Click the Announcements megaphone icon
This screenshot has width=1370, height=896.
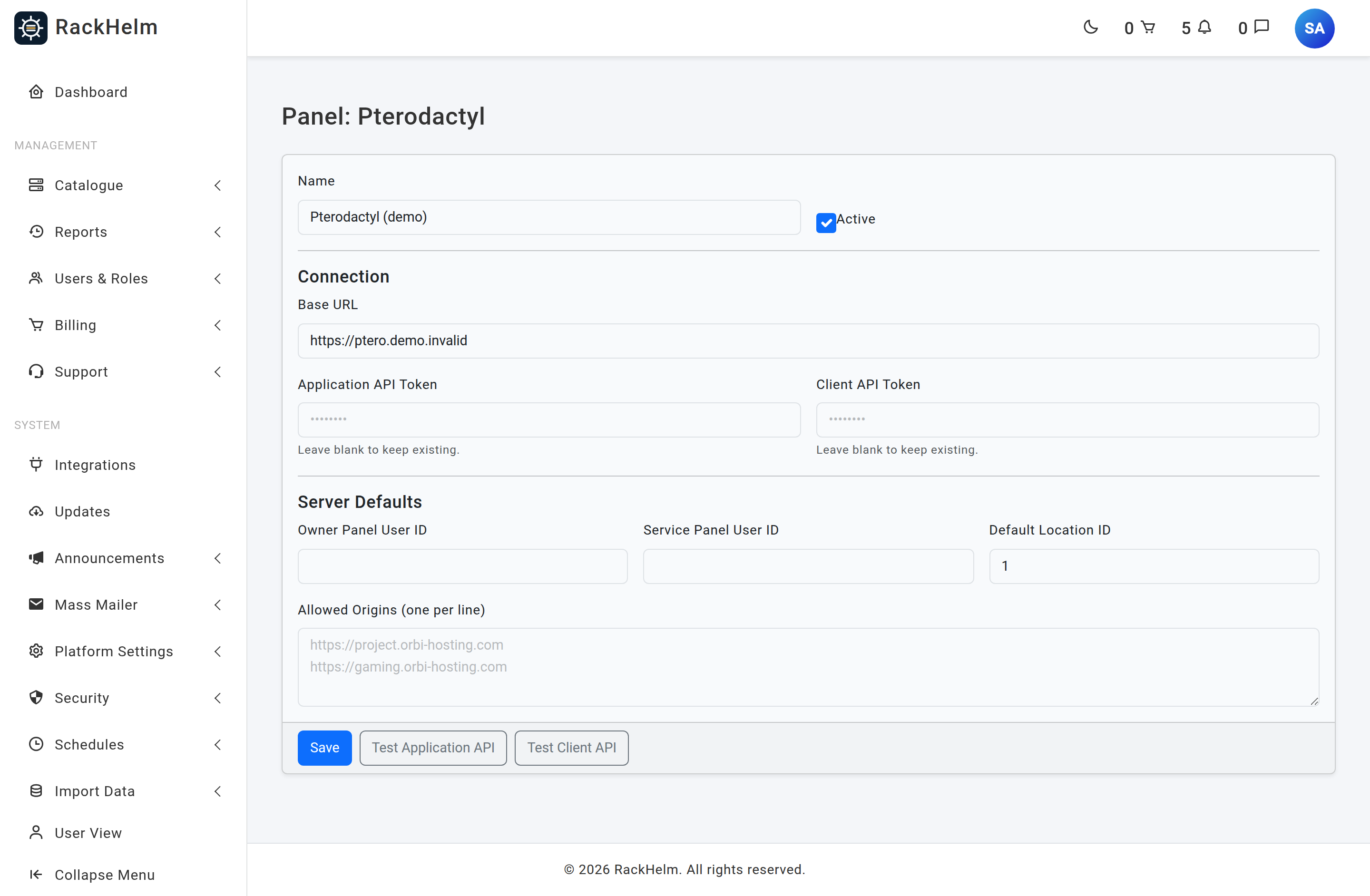[x=36, y=558]
